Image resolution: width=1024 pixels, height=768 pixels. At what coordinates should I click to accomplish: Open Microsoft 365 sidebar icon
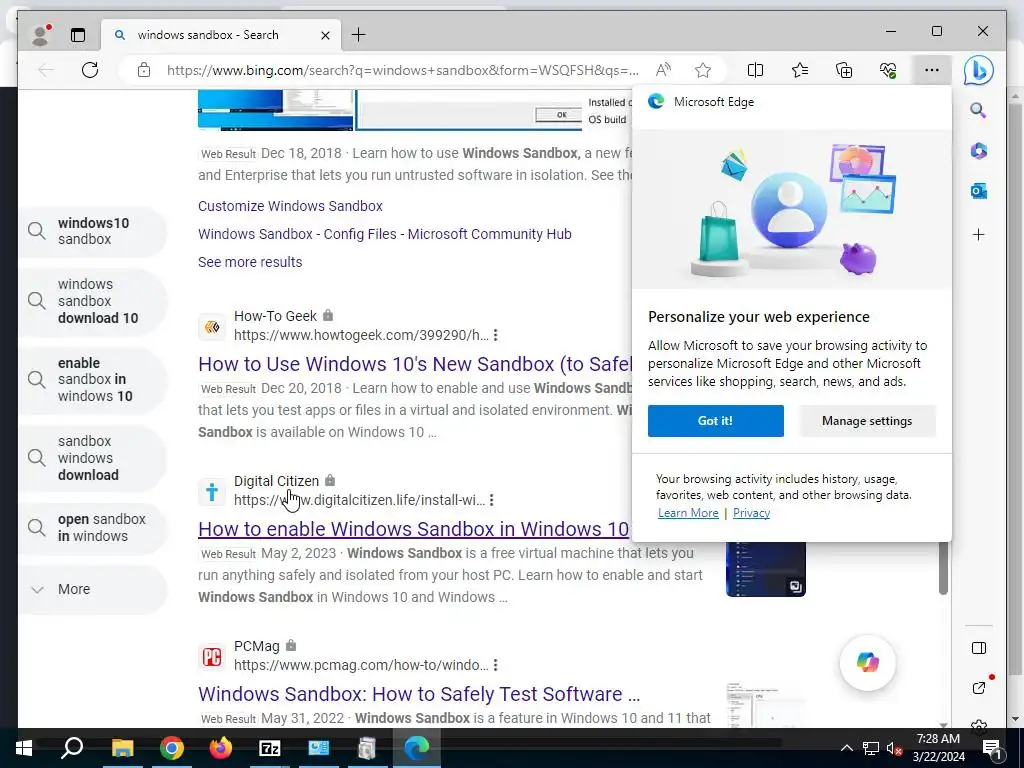click(x=978, y=151)
